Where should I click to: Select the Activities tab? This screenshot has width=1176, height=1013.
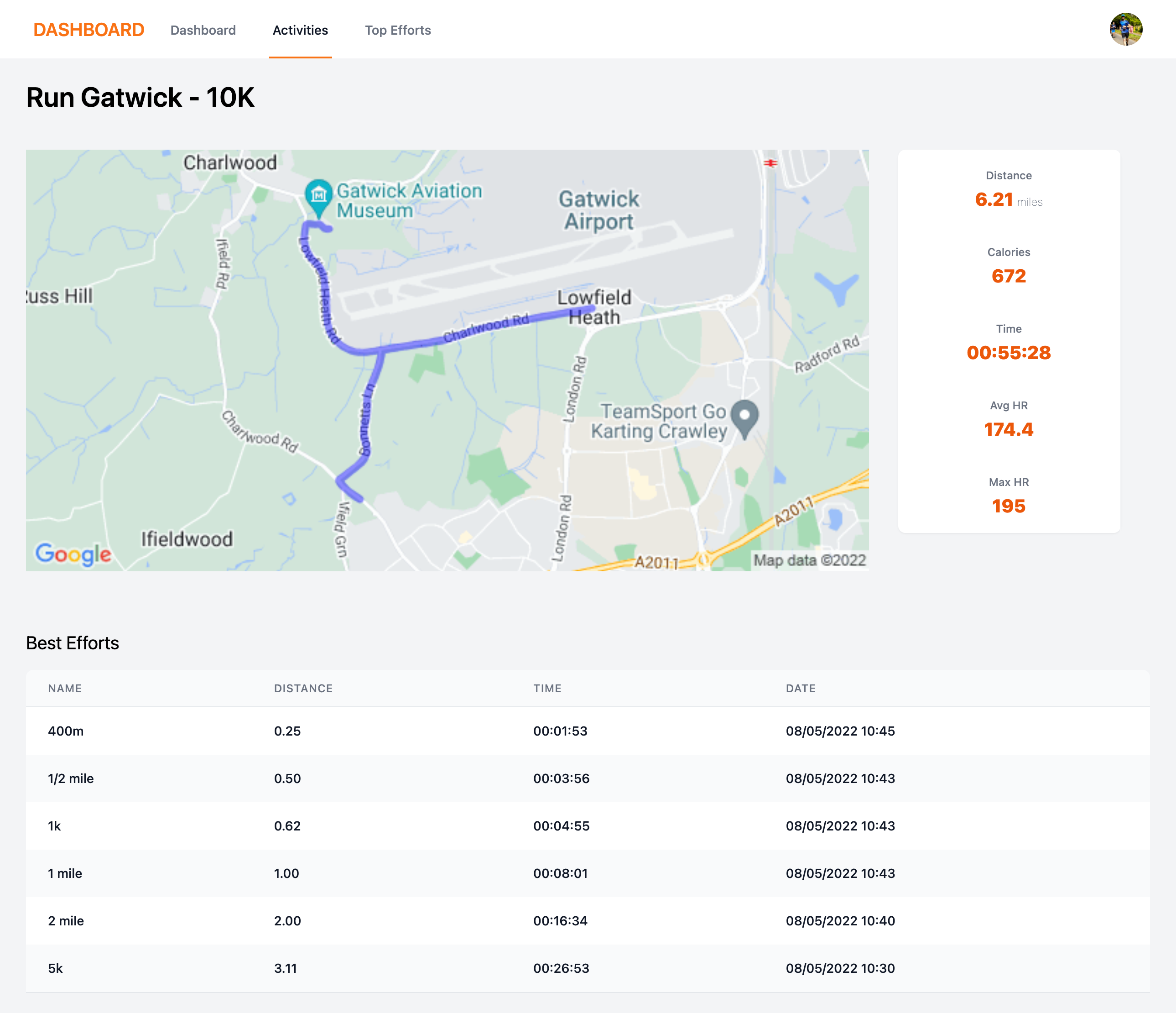pyautogui.click(x=300, y=30)
